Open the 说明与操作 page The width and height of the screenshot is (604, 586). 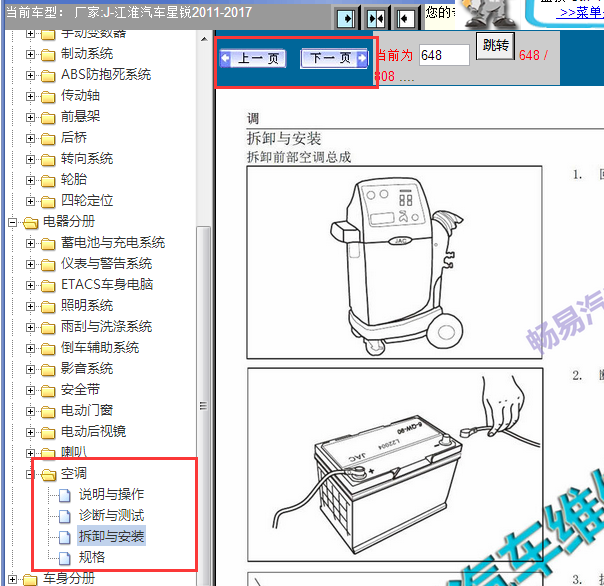pos(111,494)
